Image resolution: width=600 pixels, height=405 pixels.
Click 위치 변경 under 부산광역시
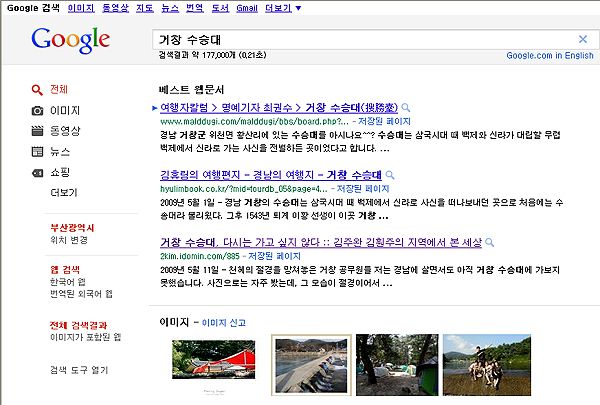pyautogui.click(x=69, y=240)
